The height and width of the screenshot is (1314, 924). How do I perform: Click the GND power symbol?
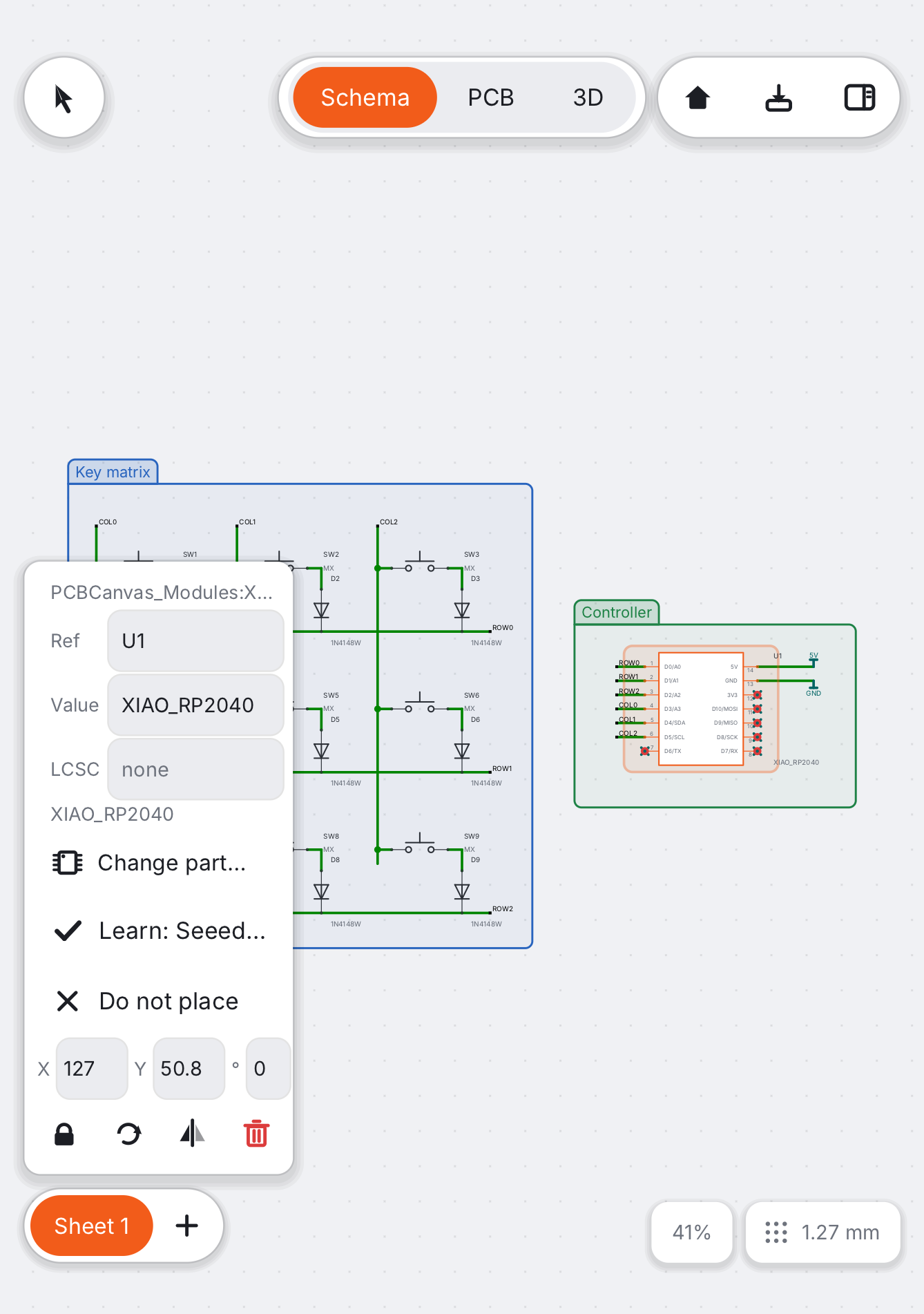coord(814,689)
